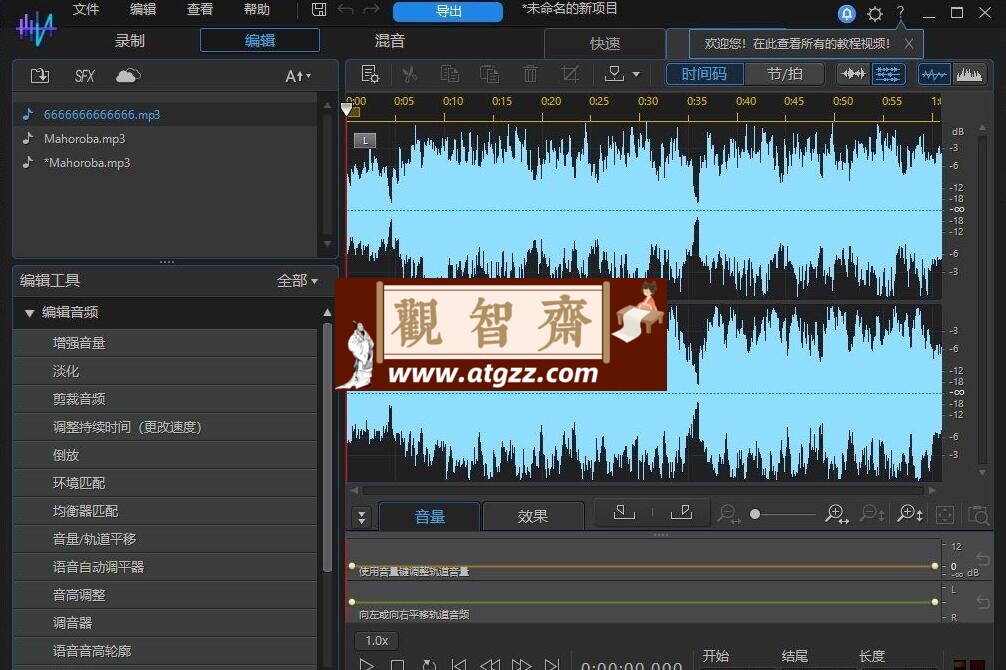
Task: Open the 文件 menu
Action: click(x=85, y=9)
